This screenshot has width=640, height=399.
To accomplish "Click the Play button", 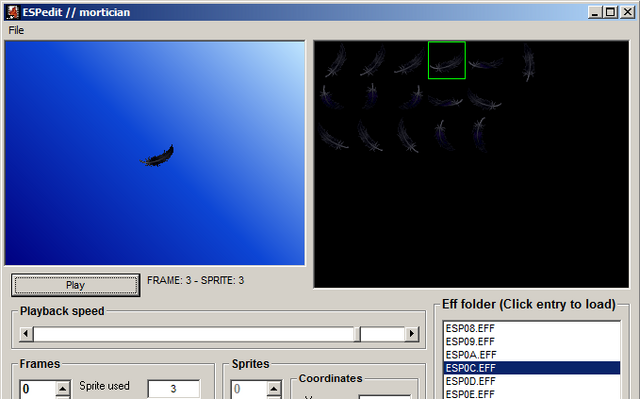I will [76, 285].
